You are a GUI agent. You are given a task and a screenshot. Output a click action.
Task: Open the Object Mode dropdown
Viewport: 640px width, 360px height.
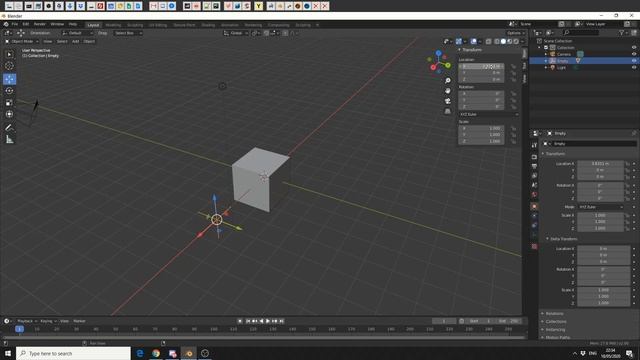21,41
